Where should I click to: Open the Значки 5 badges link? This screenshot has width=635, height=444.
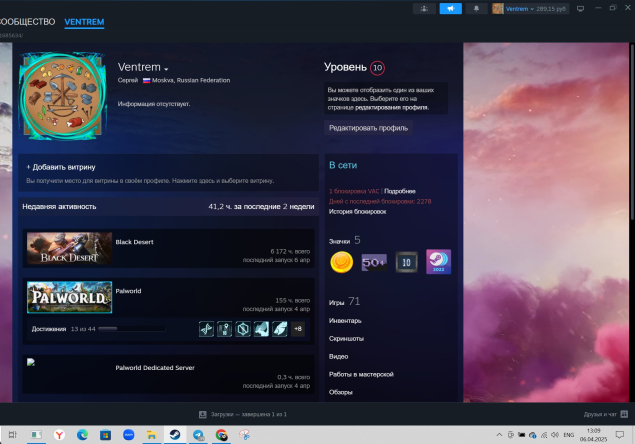click(344, 240)
